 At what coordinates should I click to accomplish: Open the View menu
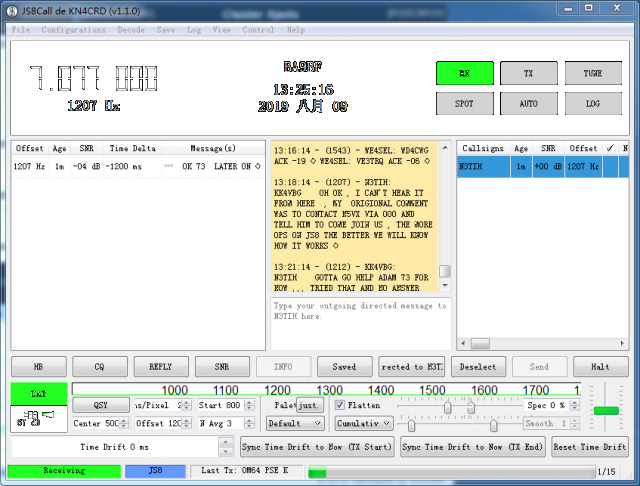point(222,30)
